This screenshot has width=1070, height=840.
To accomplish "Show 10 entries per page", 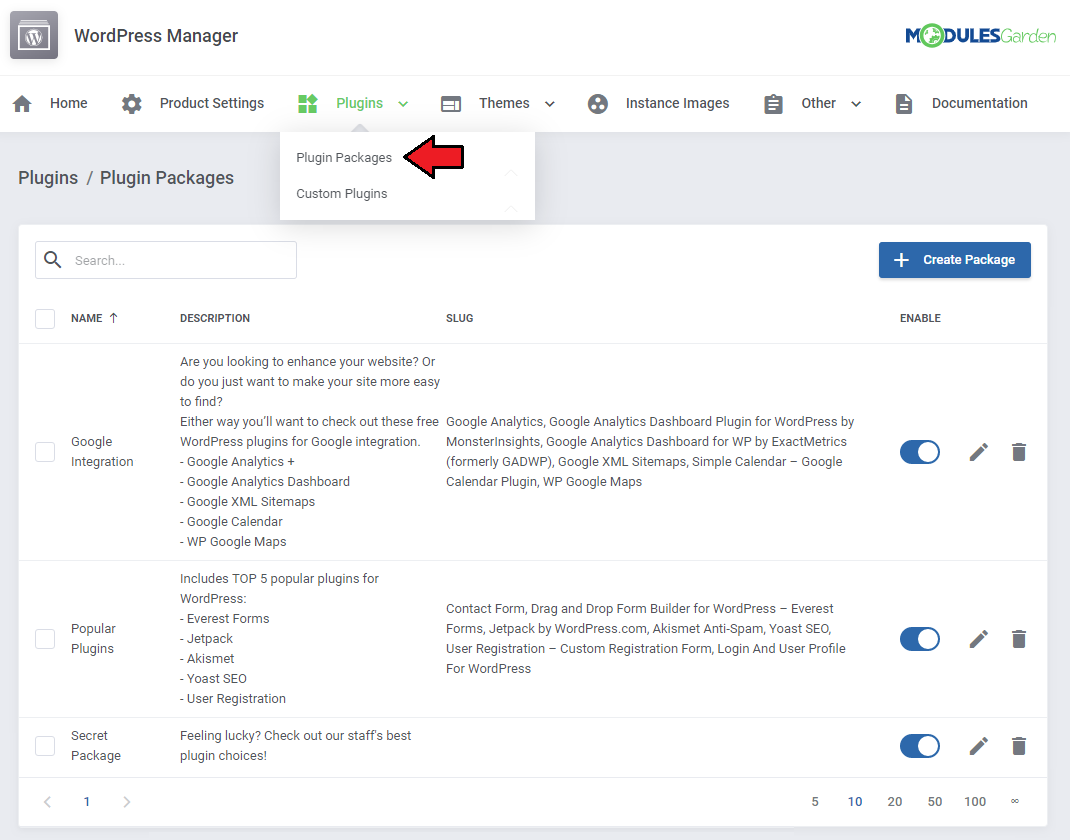I will [854, 802].
